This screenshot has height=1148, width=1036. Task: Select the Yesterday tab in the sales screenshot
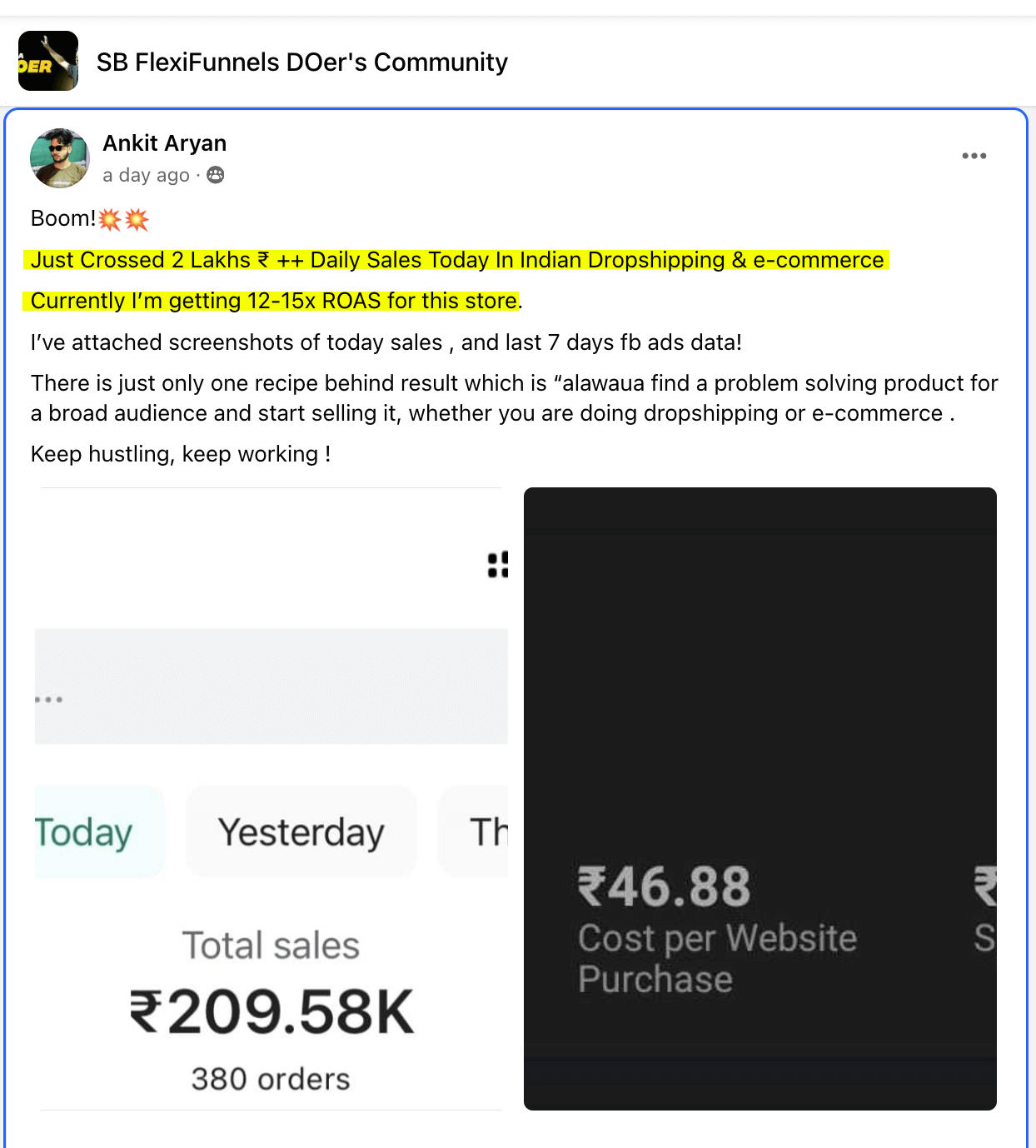pos(301,831)
